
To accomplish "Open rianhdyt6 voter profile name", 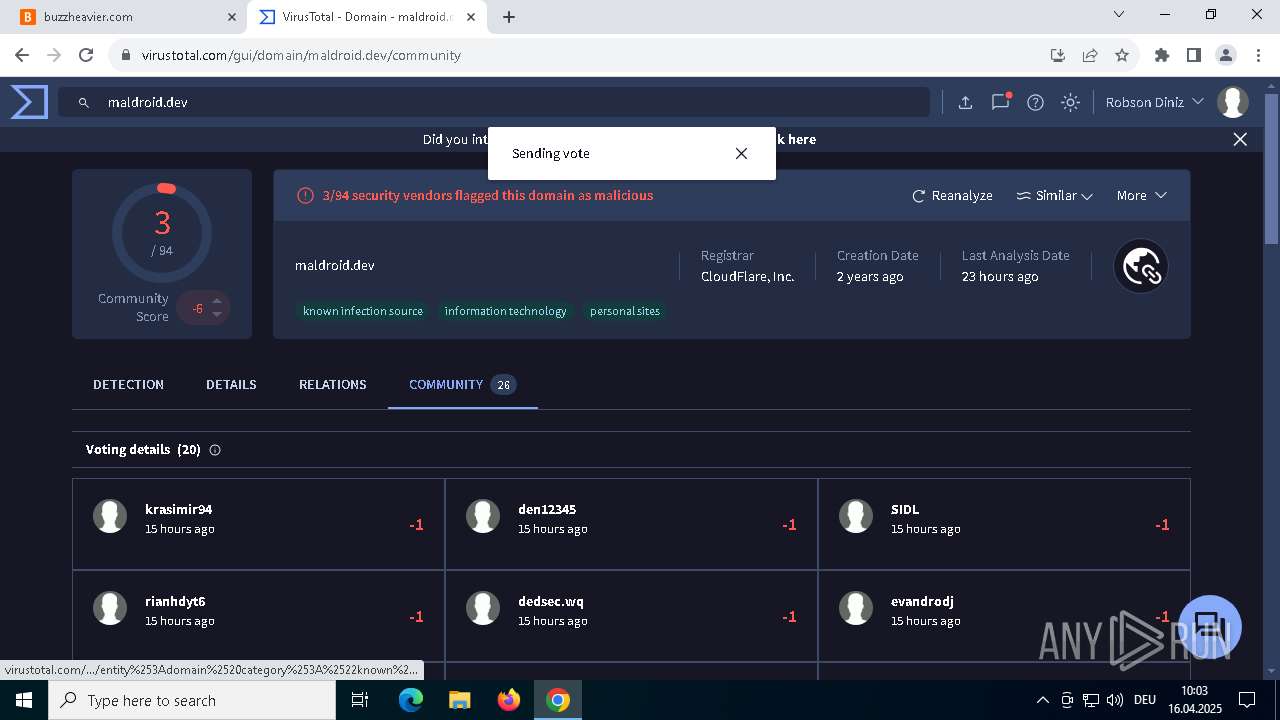I will click(175, 601).
